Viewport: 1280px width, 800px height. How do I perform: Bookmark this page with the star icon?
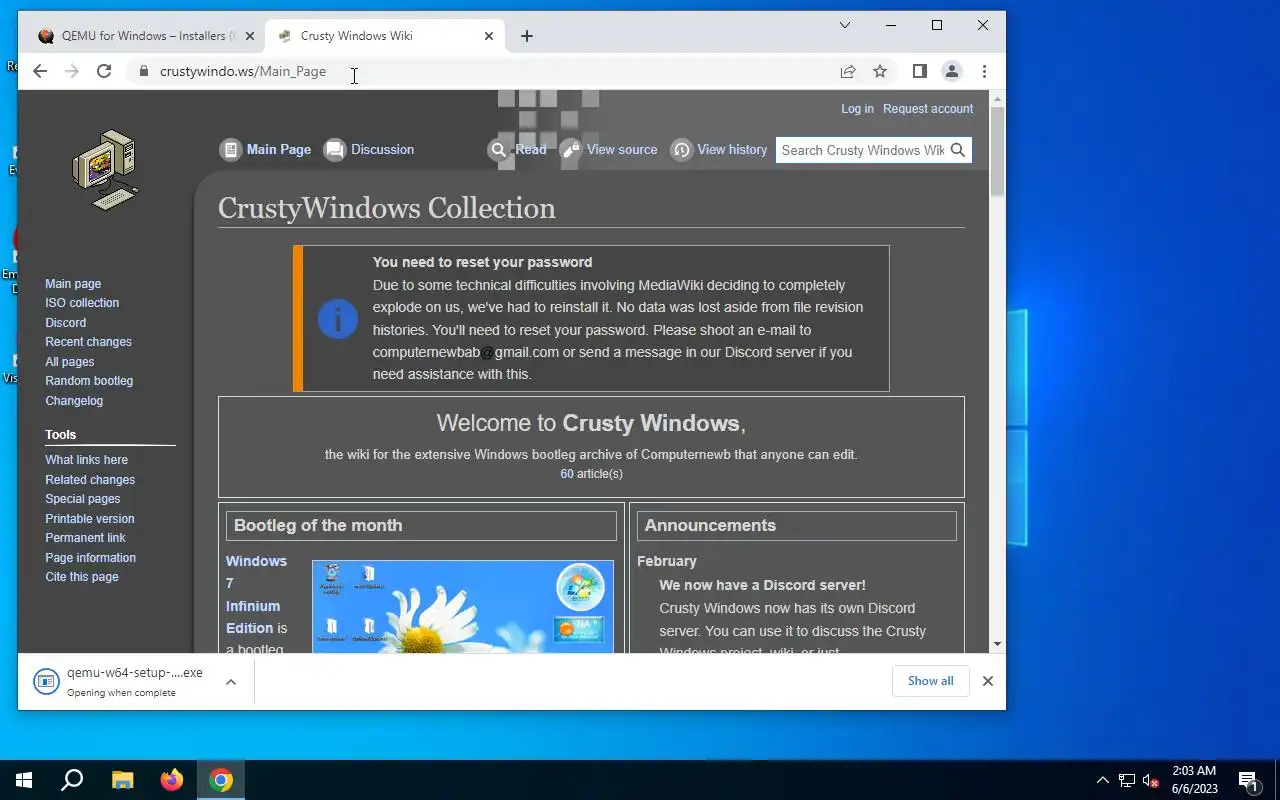tap(880, 71)
